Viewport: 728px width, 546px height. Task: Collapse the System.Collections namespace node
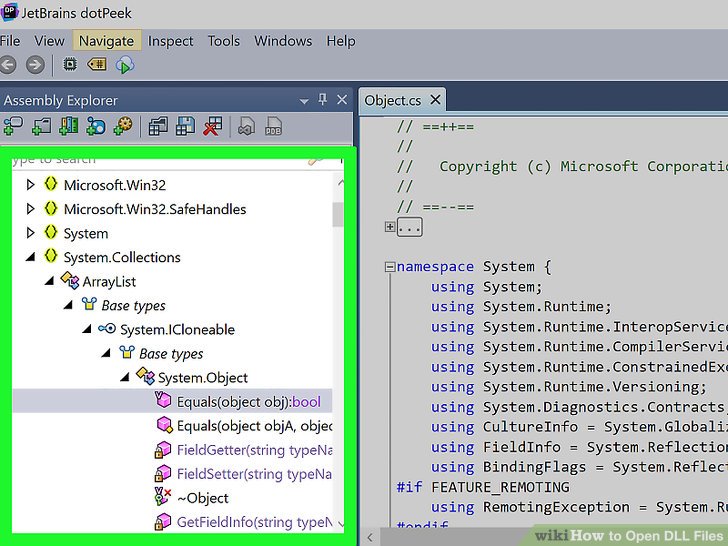pos(31,257)
